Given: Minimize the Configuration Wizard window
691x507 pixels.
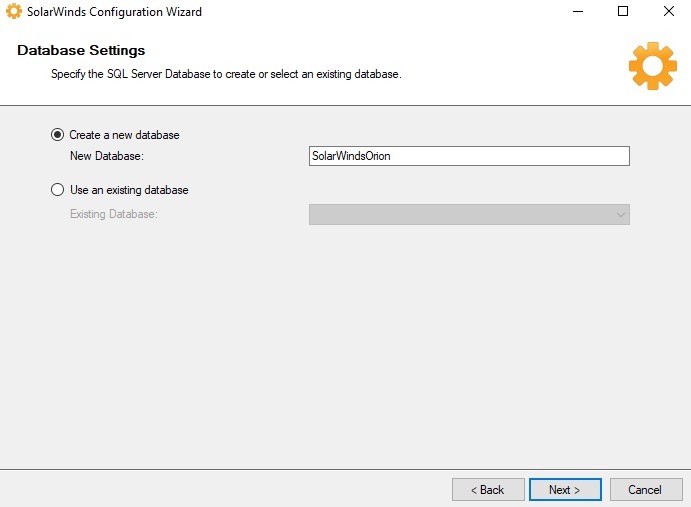Looking at the screenshot, I should [577, 12].
